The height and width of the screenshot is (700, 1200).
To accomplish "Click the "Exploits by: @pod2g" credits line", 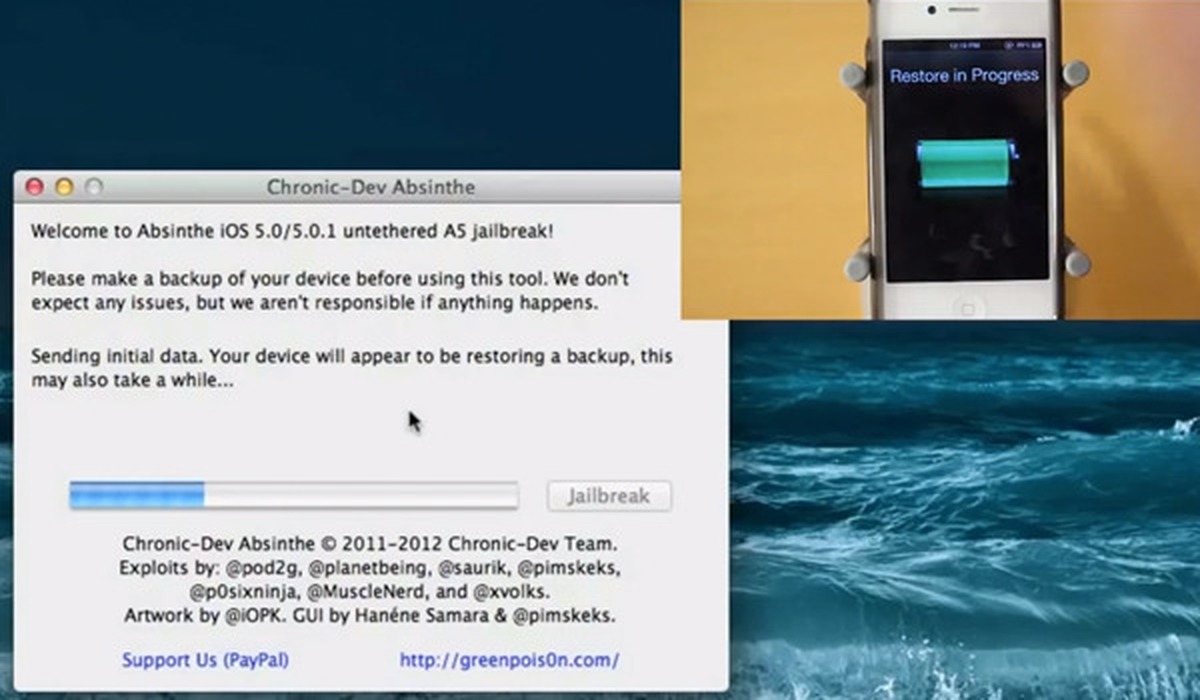I will coord(370,568).
